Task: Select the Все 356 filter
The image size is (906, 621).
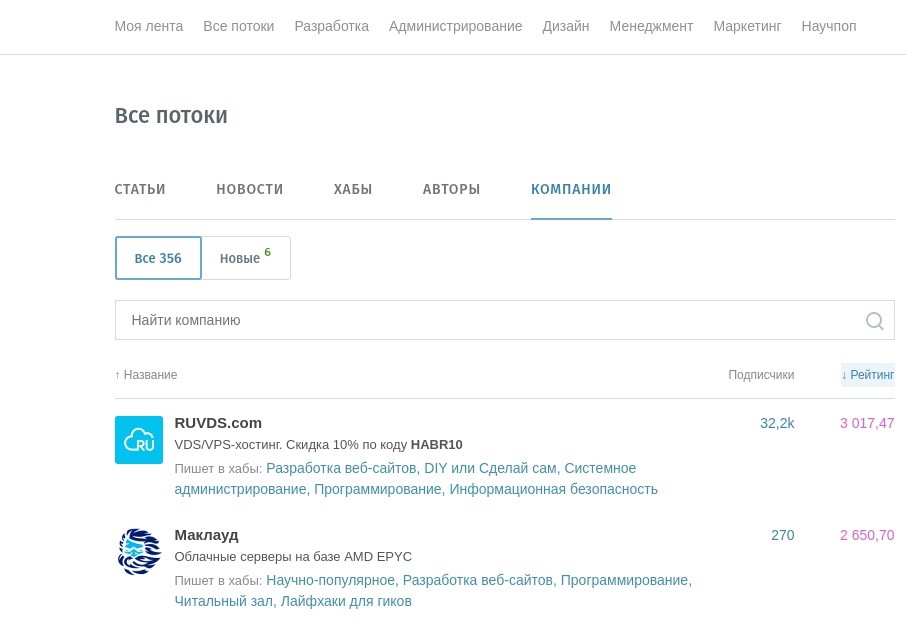Action: [157, 258]
